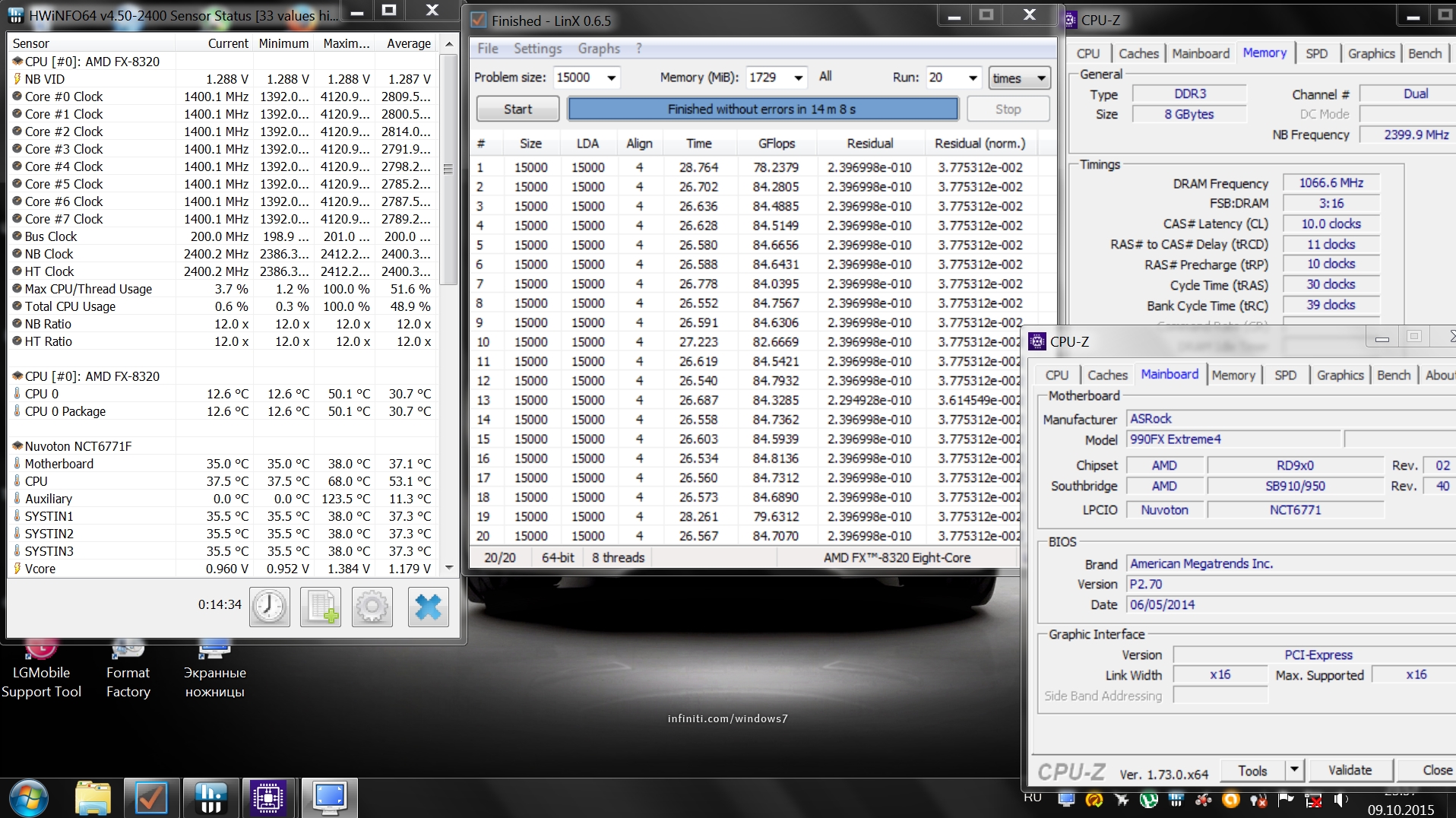Viewport: 1456px width, 818px height.
Task: Click the LinX title bar checkmark icon
Action: (x=479, y=20)
